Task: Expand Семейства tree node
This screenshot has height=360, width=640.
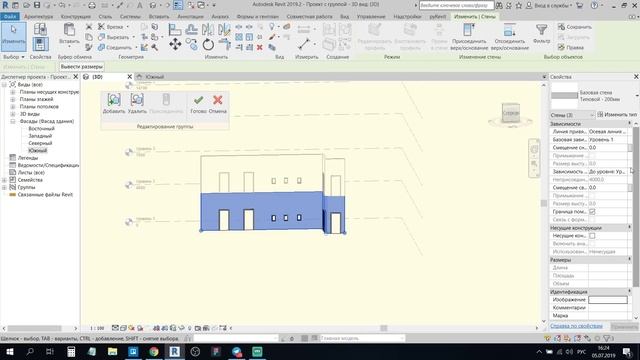Action: point(4,180)
